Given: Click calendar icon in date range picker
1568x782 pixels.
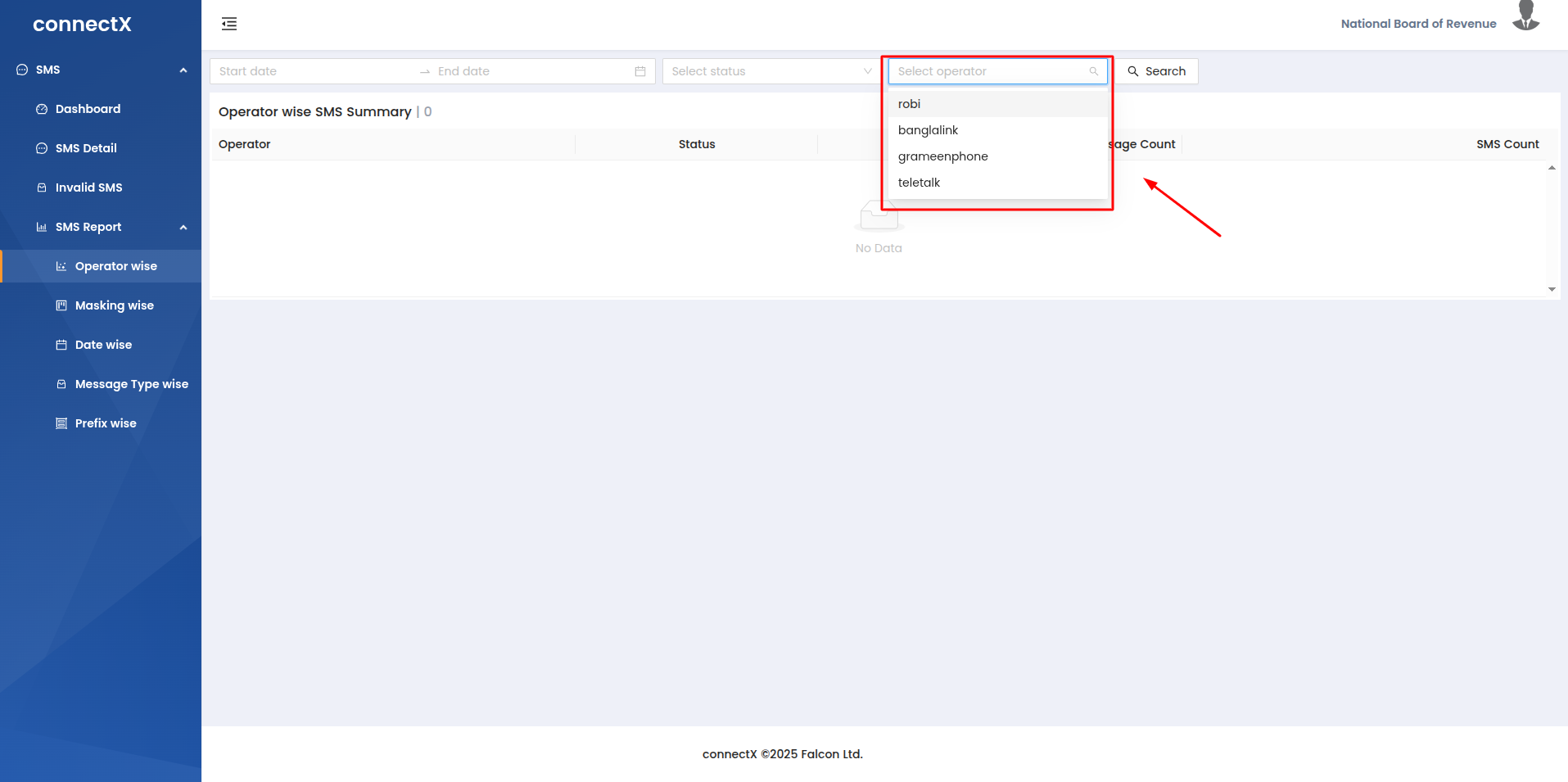Looking at the screenshot, I should pyautogui.click(x=640, y=71).
